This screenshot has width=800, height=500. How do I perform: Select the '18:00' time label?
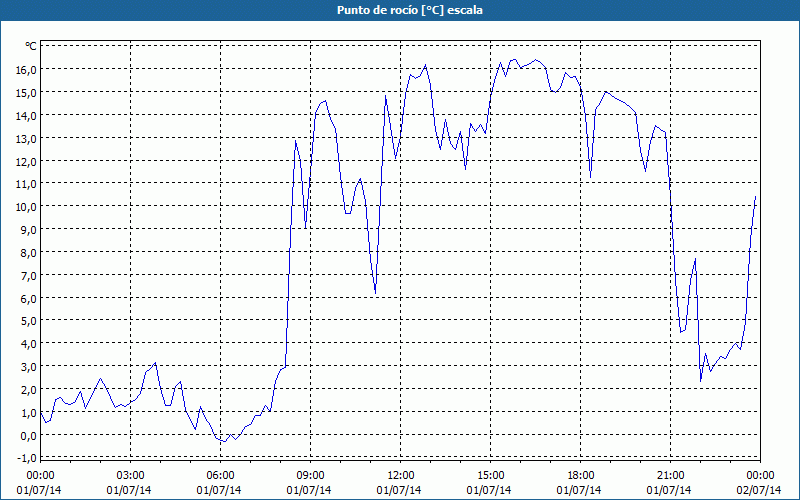580,476
